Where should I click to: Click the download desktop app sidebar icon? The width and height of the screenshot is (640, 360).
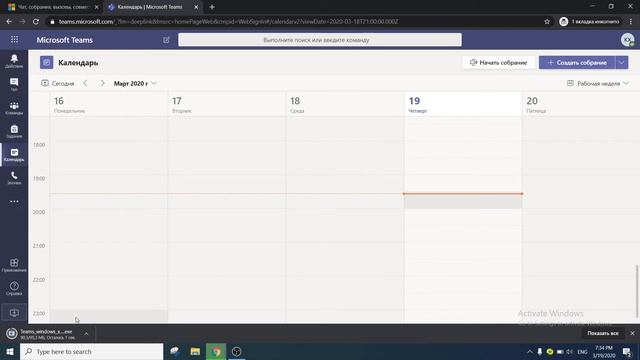[x=14, y=313]
